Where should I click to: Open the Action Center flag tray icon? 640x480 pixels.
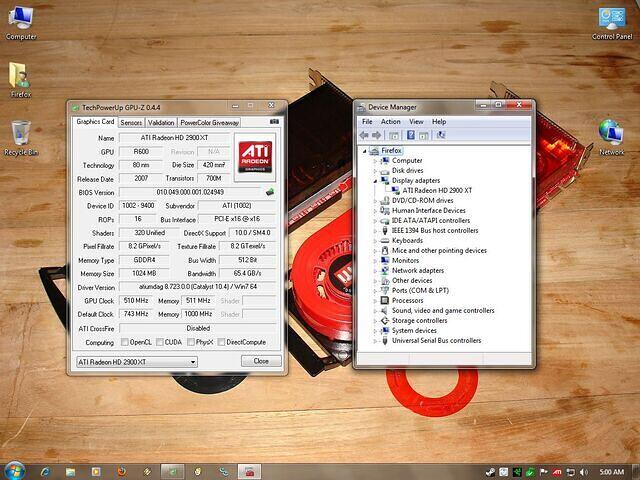click(x=544, y=472)
